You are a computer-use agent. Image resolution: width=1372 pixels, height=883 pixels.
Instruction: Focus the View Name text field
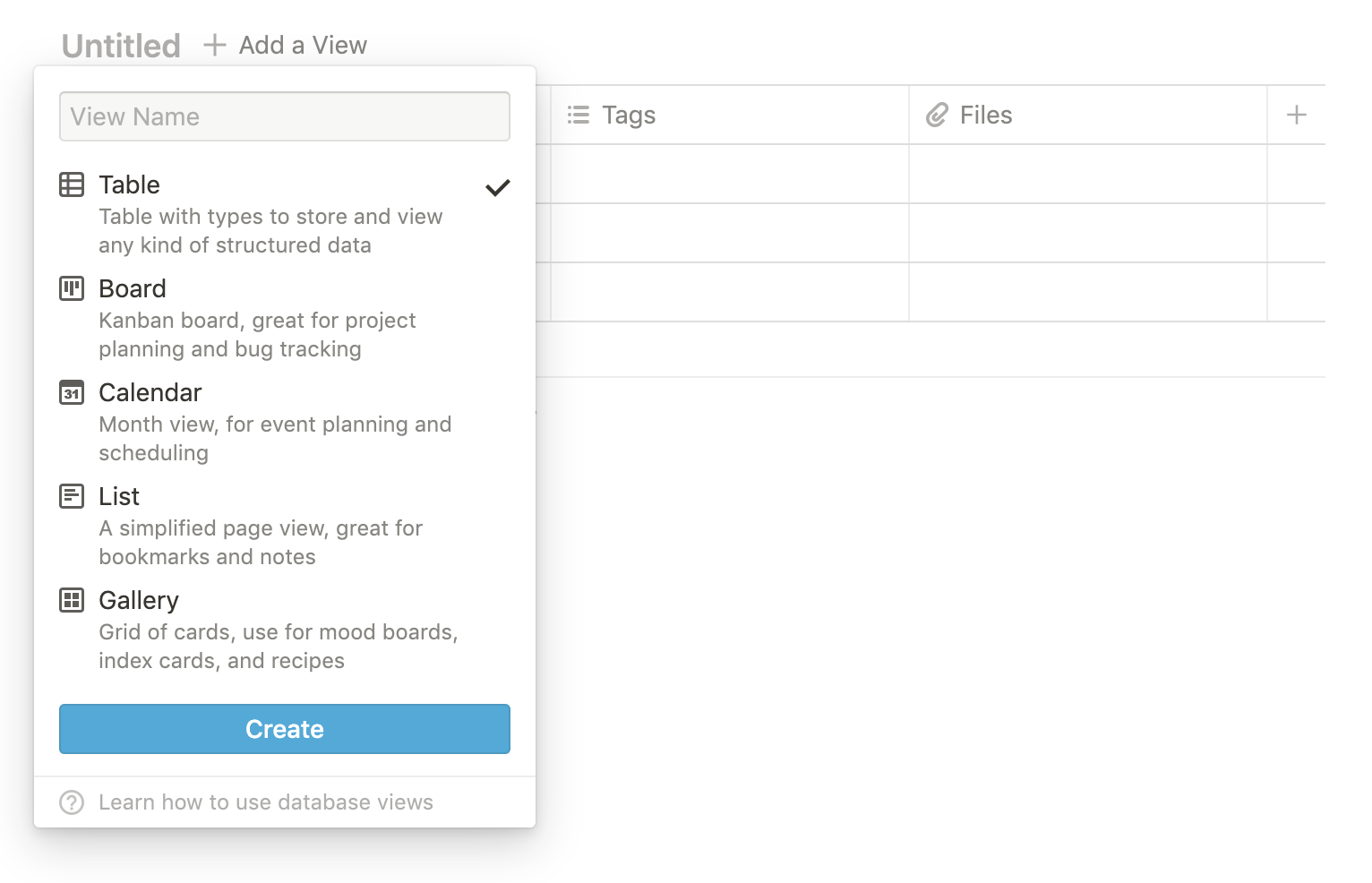(285, 116)
